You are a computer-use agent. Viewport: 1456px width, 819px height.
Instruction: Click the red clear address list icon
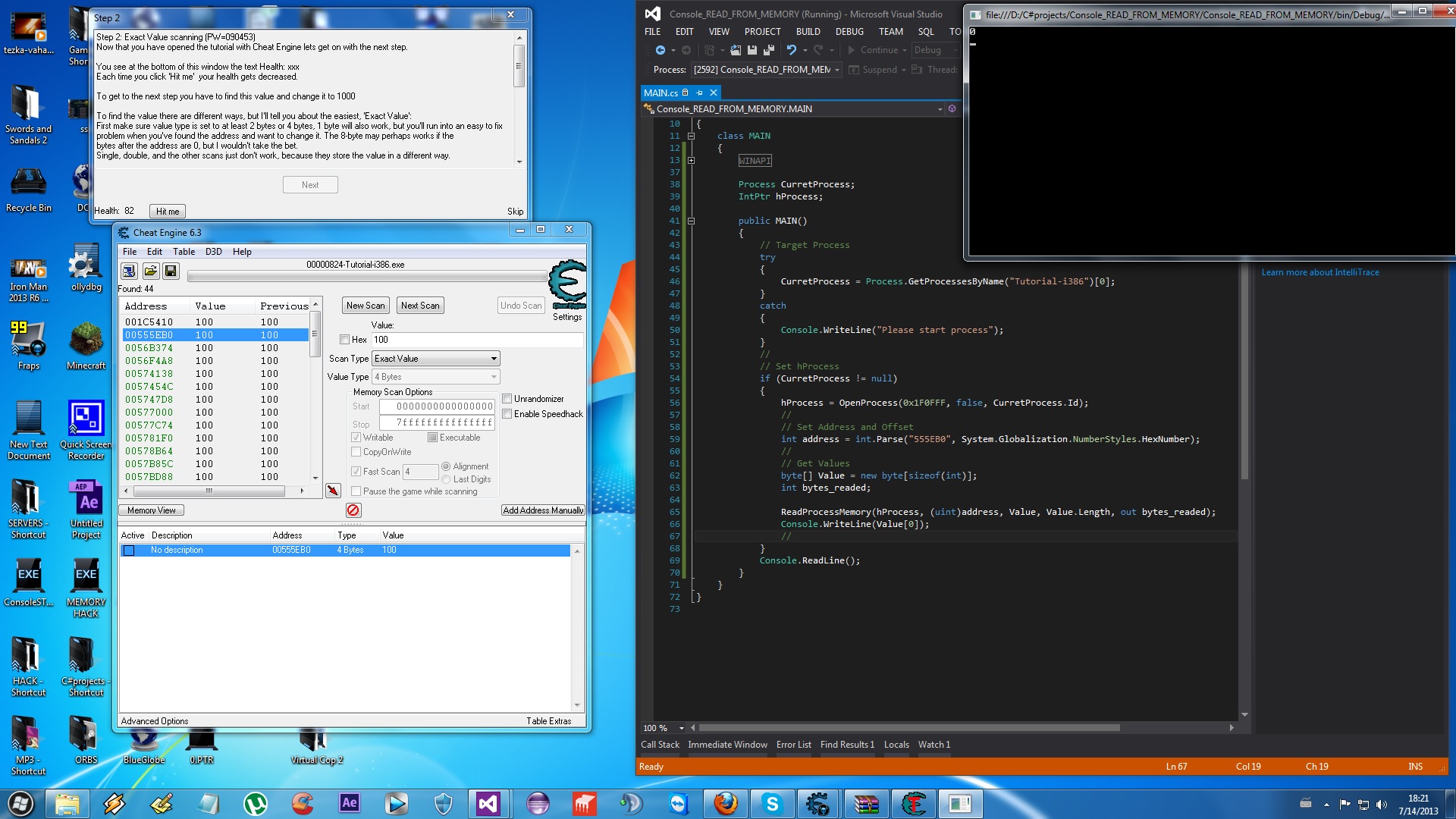[353, 510]
